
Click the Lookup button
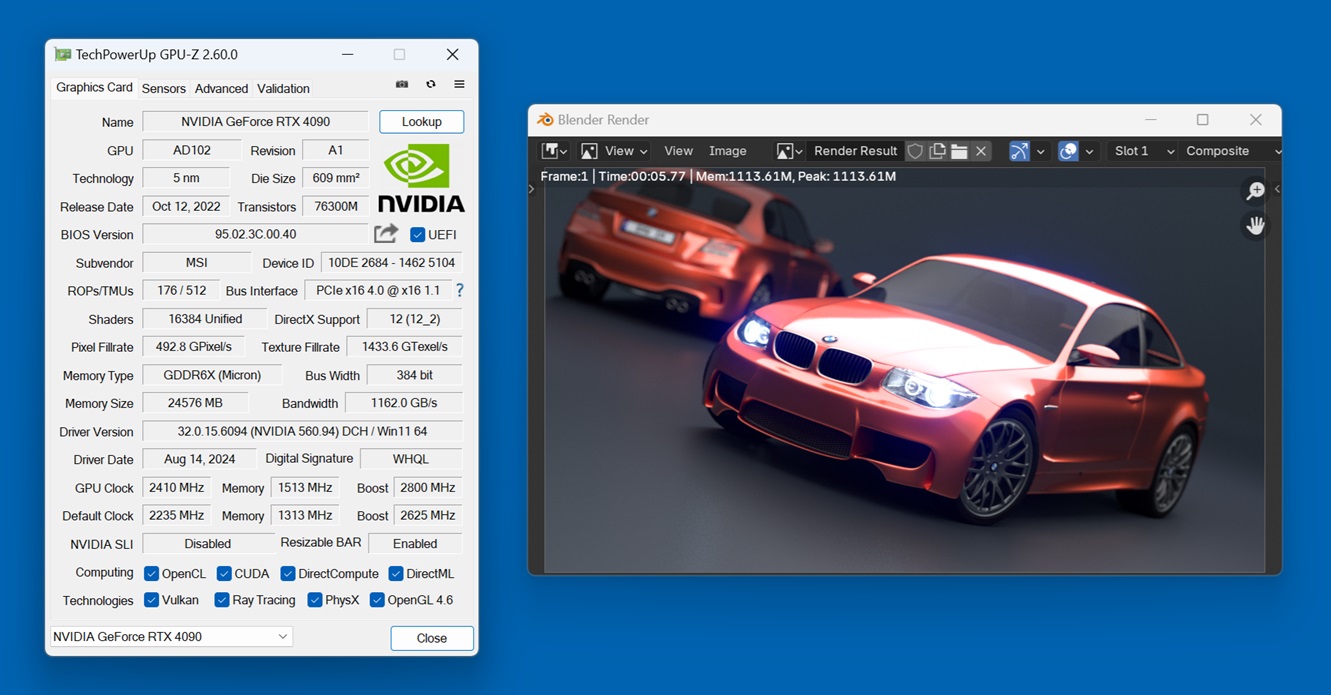tap(421, 122)
